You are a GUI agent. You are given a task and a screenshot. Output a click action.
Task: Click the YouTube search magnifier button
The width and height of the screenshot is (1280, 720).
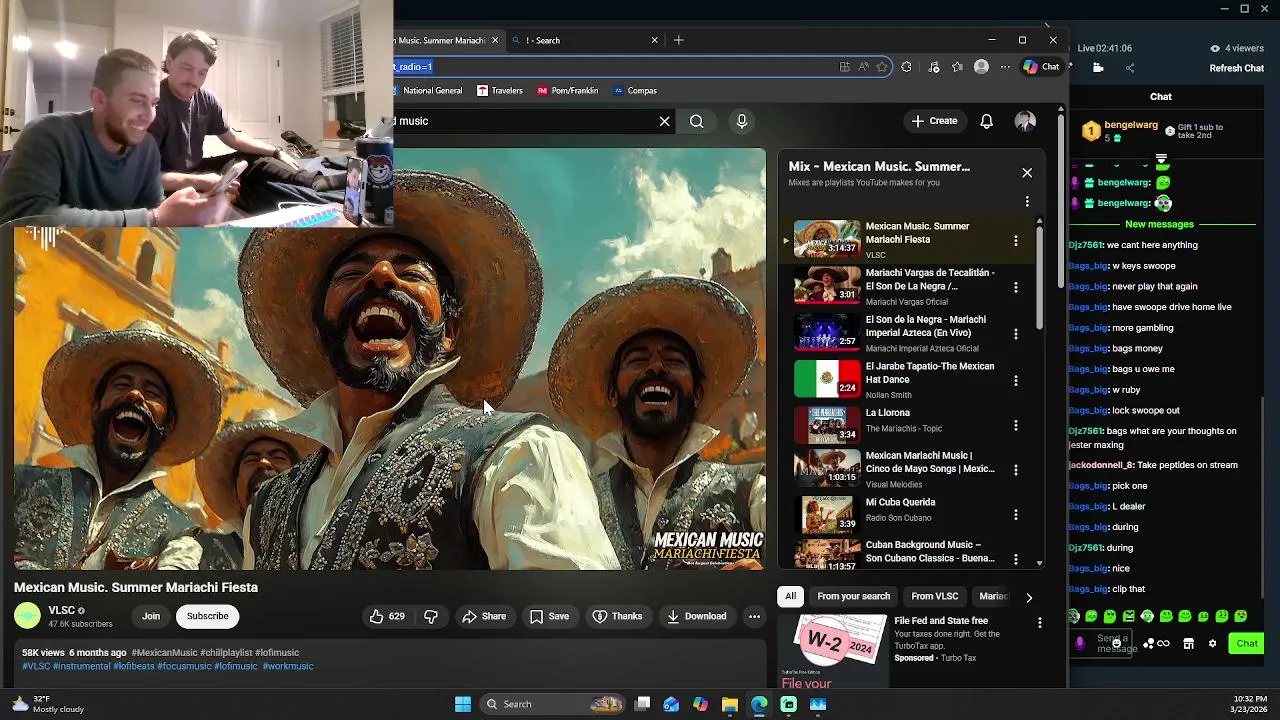696,121
